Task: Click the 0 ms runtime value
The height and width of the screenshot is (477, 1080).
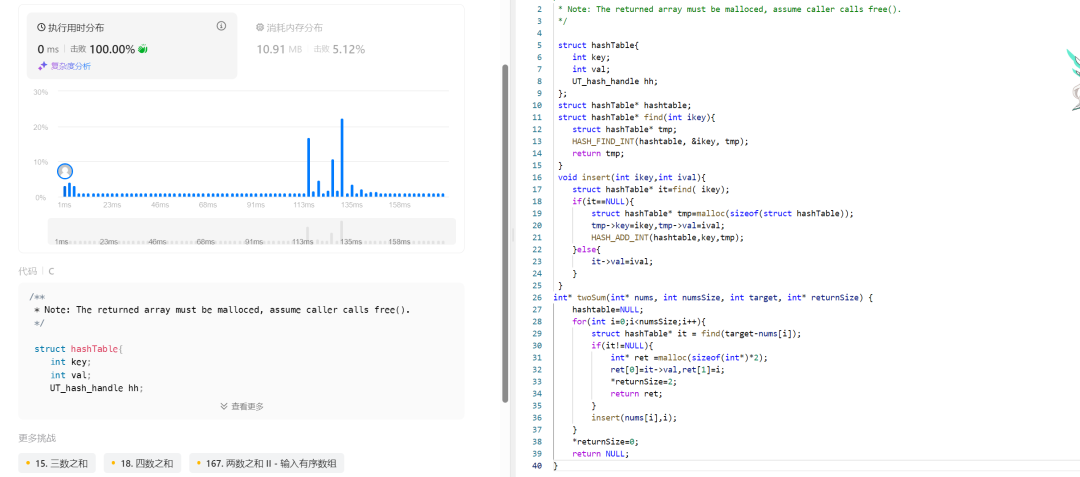Action: coord(49,49)
